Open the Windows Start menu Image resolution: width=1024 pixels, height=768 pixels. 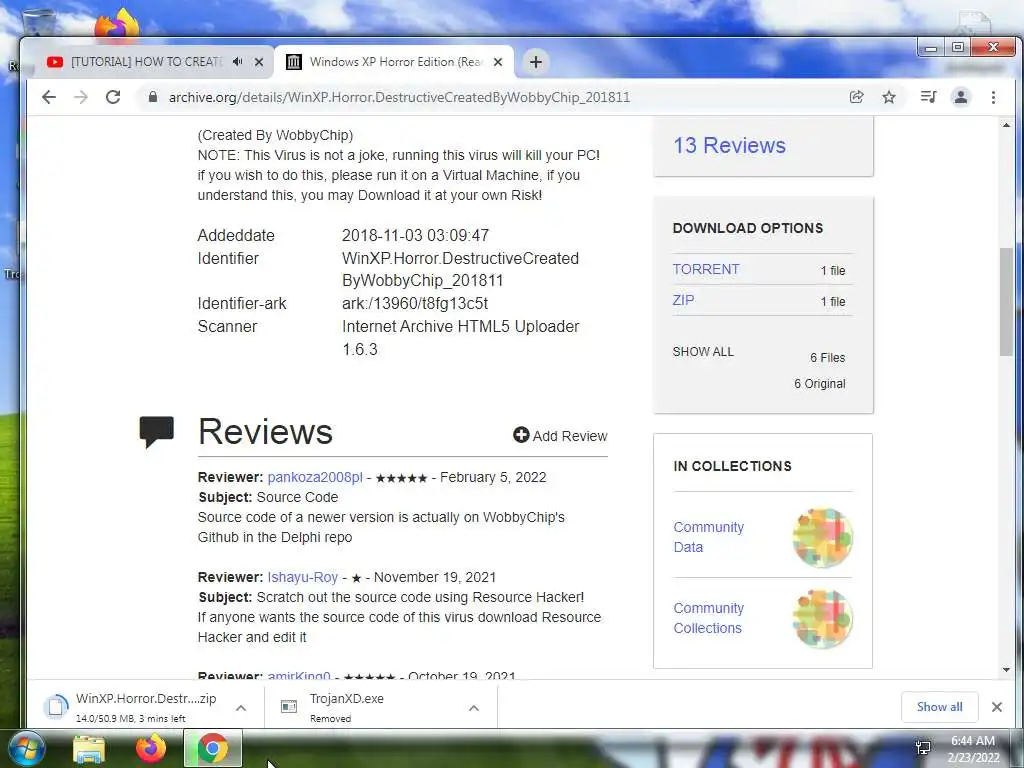(x=26, y=748)
